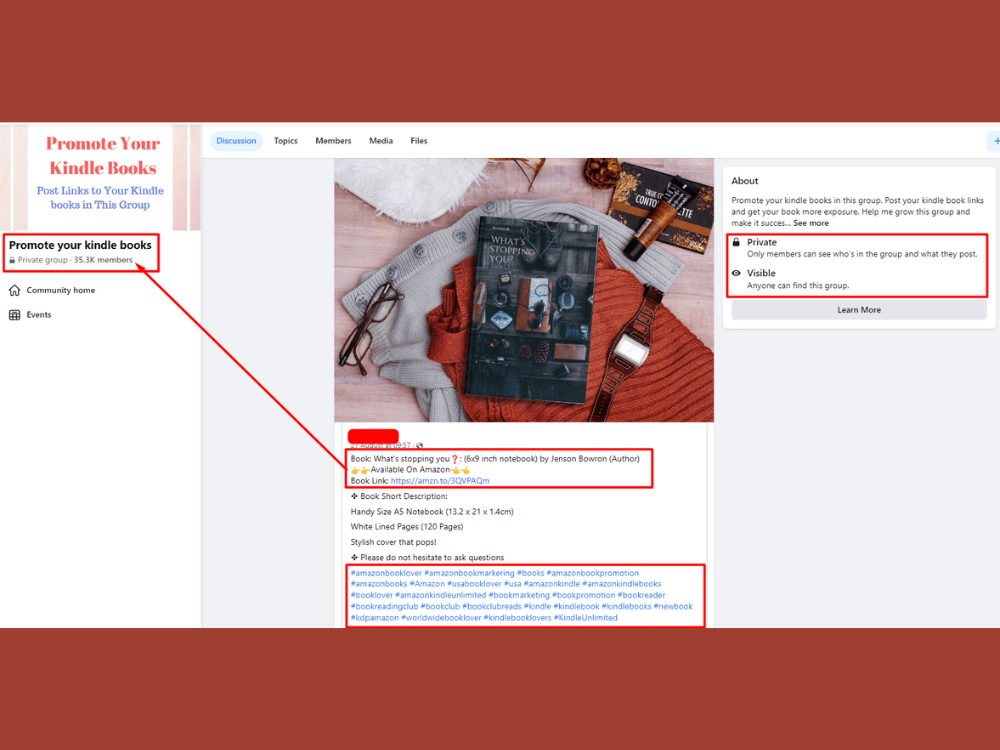Click the Private lock icon in About
This screenshot has height=750, width=1000.
point(736,242)
